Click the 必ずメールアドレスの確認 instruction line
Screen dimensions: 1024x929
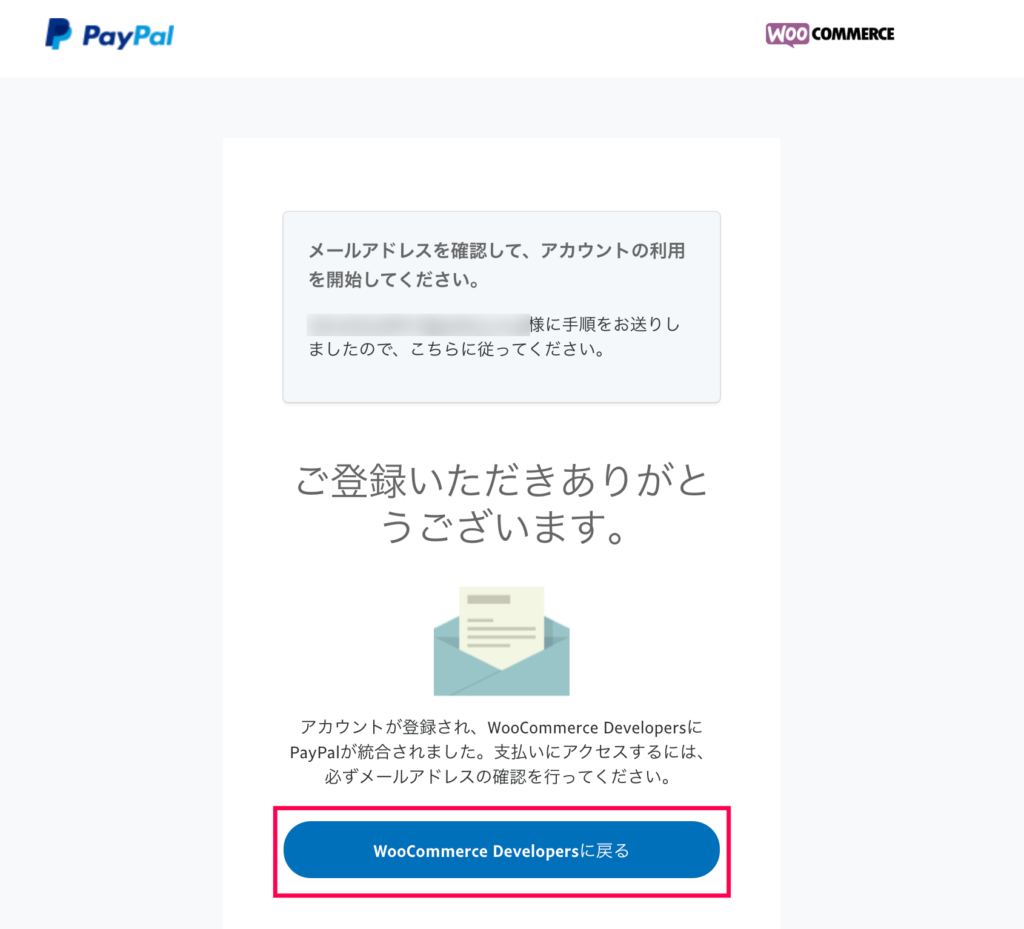(498, 777)
